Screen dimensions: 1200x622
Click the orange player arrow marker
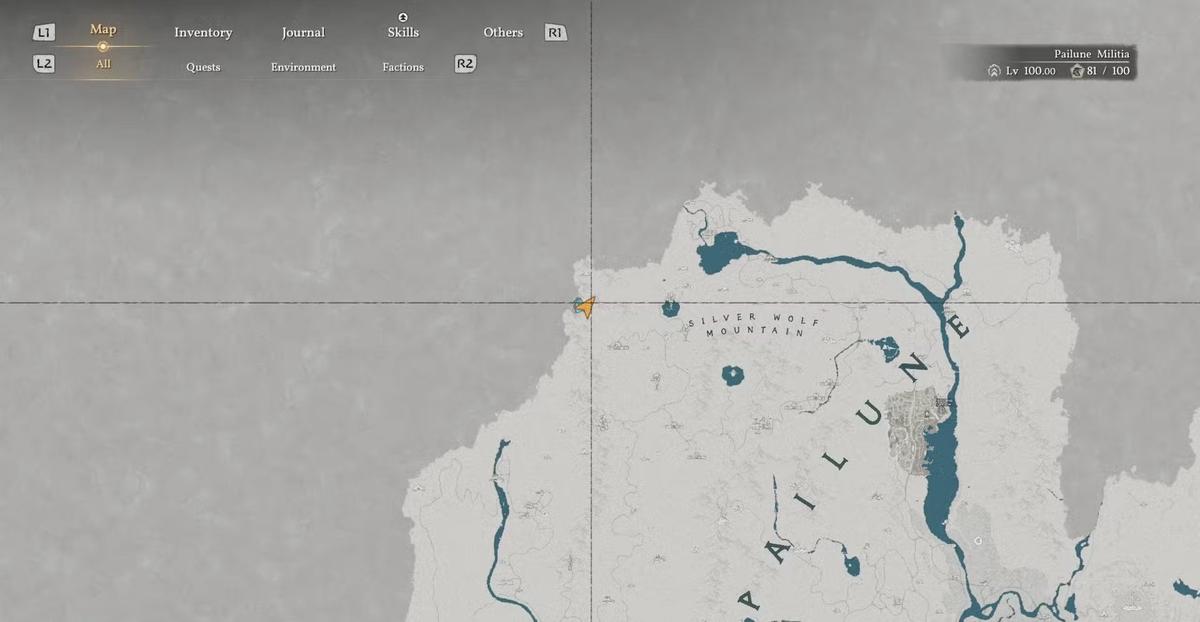click(586, 307)
